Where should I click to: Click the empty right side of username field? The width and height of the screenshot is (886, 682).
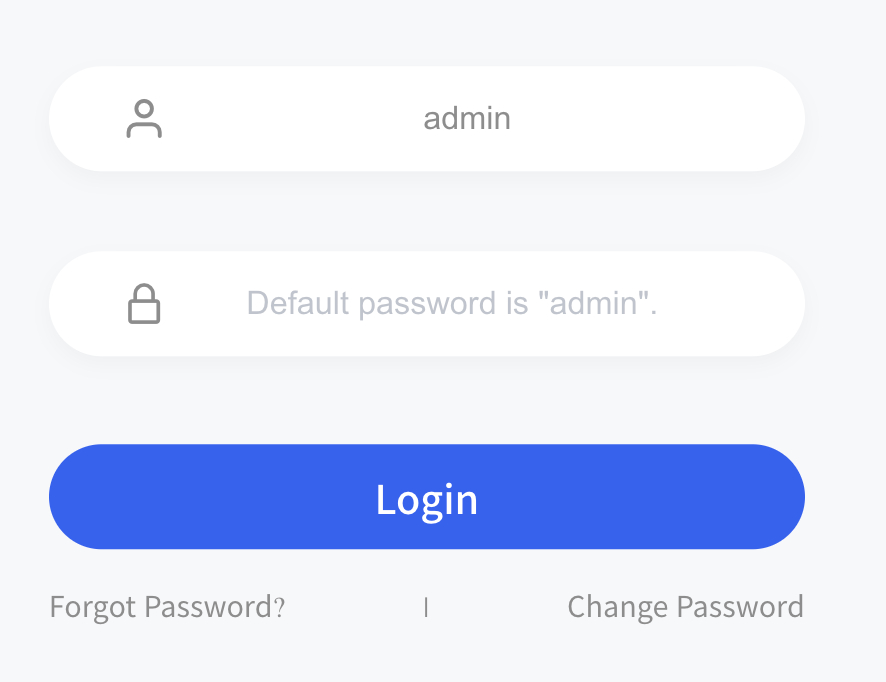(x=655, y=119)
